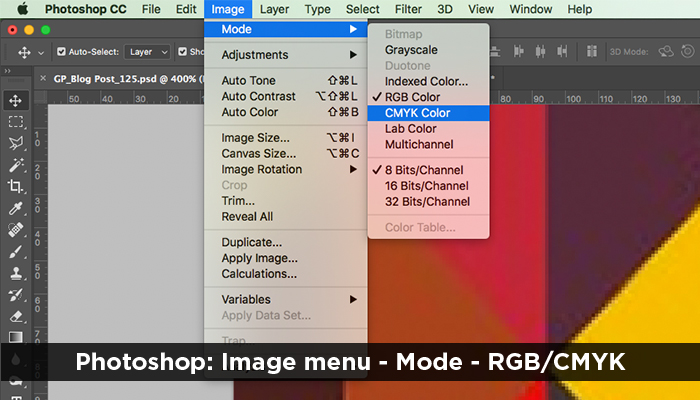Pick the Polygonal Lasso tool

15,143
